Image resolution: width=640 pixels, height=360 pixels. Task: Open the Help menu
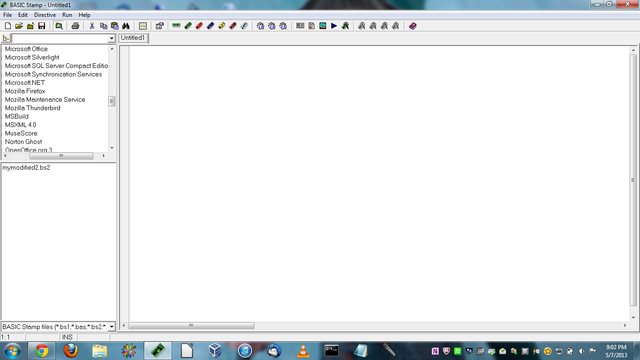pos(84,15)
